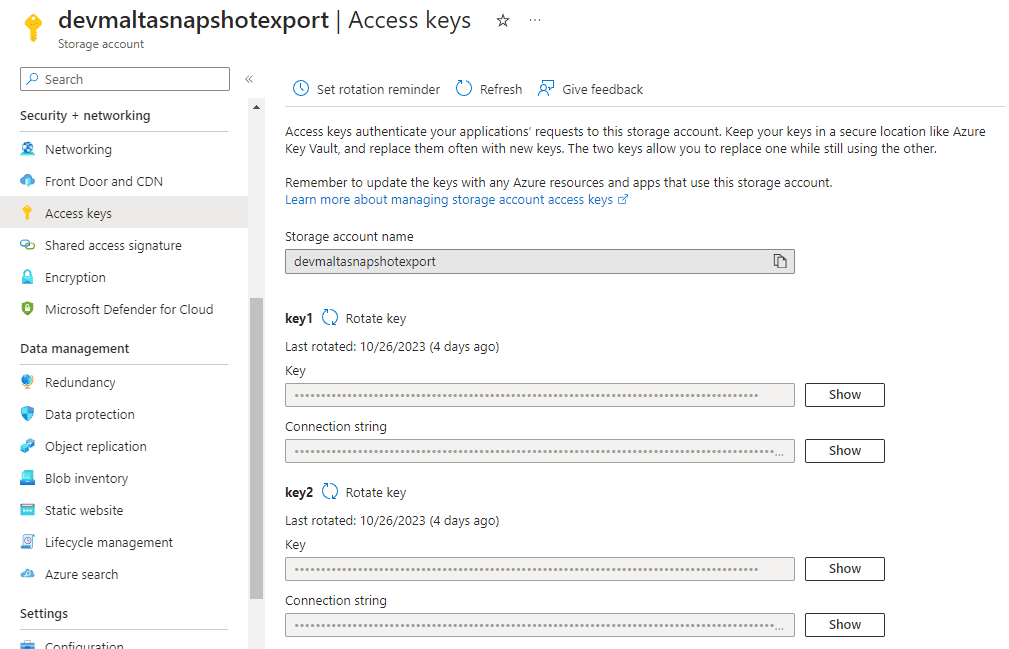Click the masked key2 Connection string field
1009x649 pixels.
tap(540, 625)
